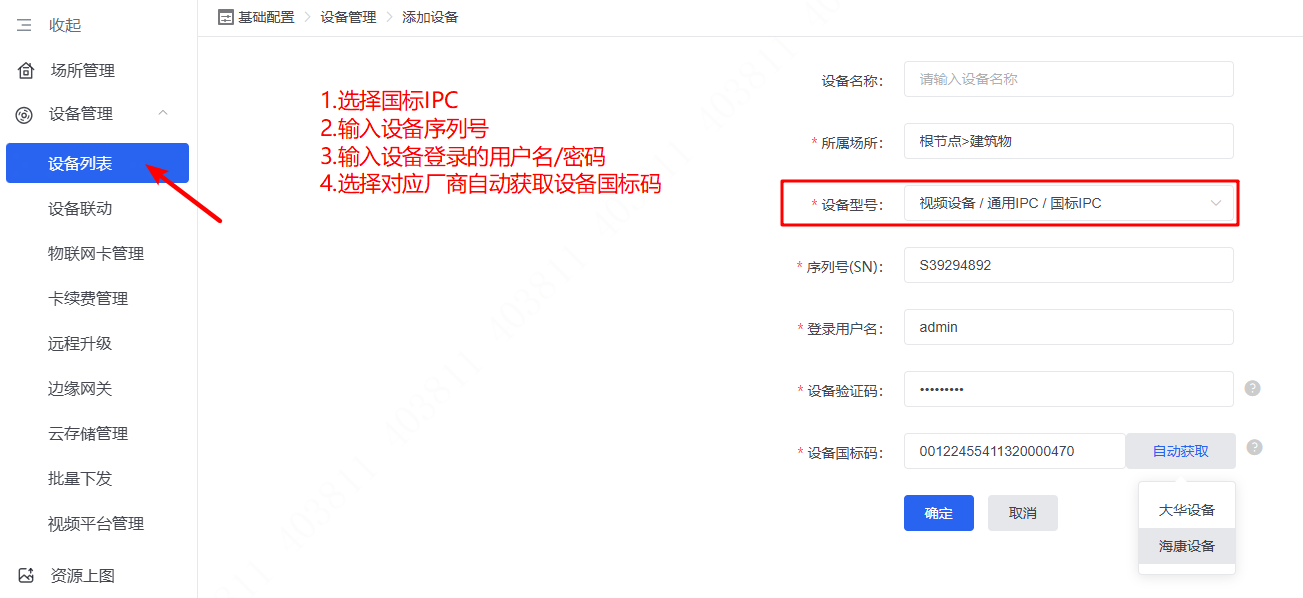Open 设备联动 menu item

[x=80, y=209]
